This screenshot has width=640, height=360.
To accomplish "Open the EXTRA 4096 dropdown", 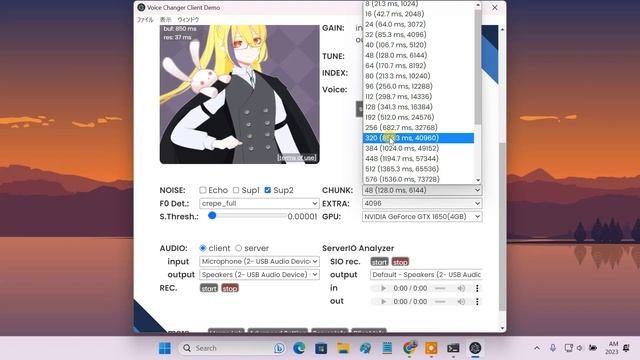I will tap(422, 203).
